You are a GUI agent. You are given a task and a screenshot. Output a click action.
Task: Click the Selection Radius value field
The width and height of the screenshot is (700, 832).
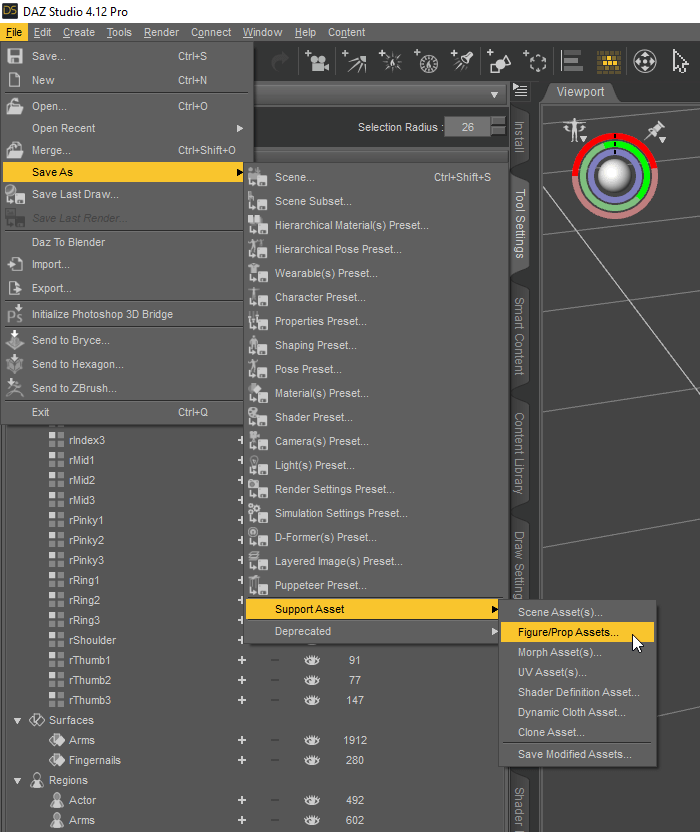point(467,127)
